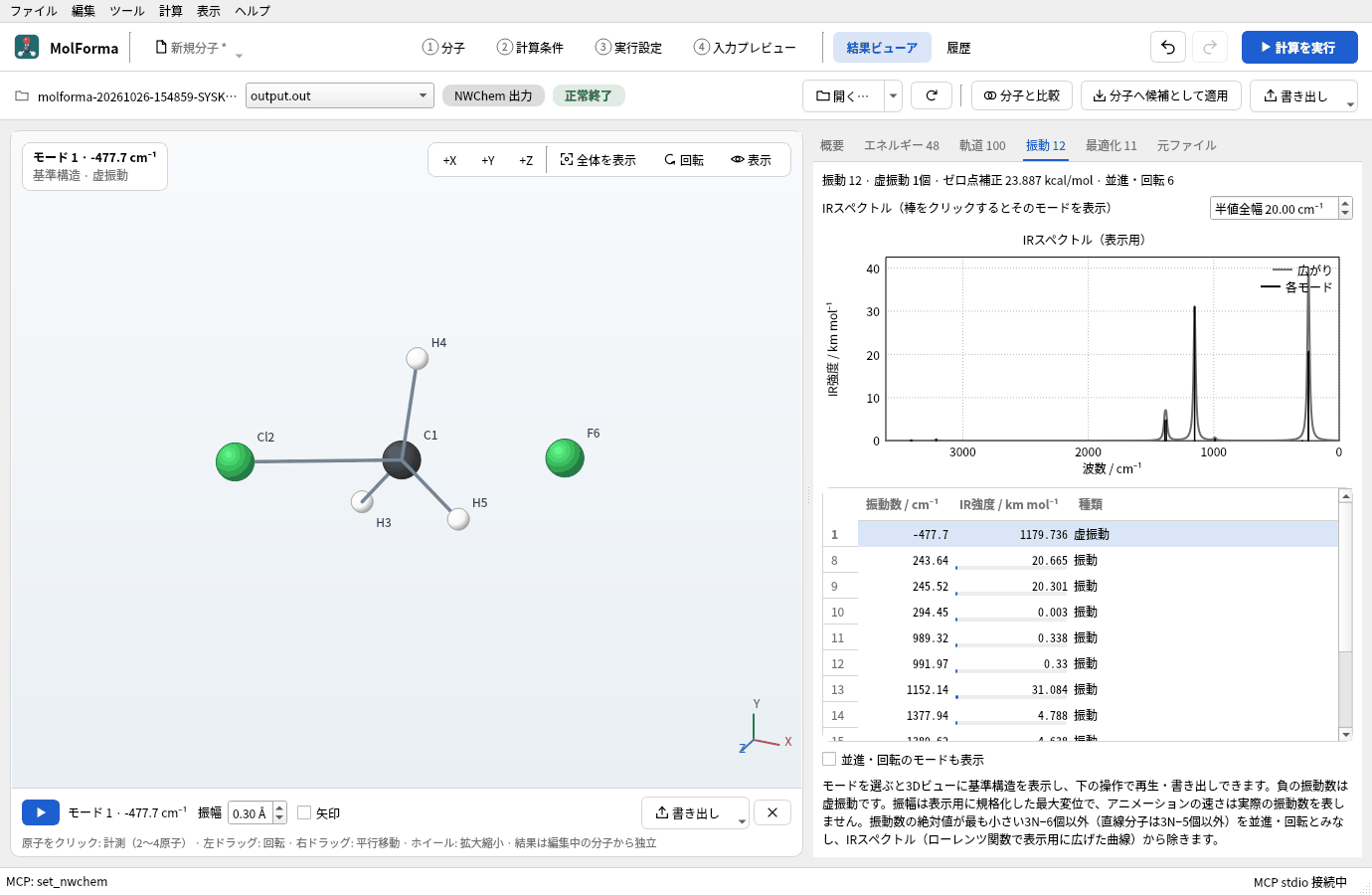Click the MolForma app logo
Image resolution: width=1372 pixels, height=895 pixels.
tap(27, 47)
